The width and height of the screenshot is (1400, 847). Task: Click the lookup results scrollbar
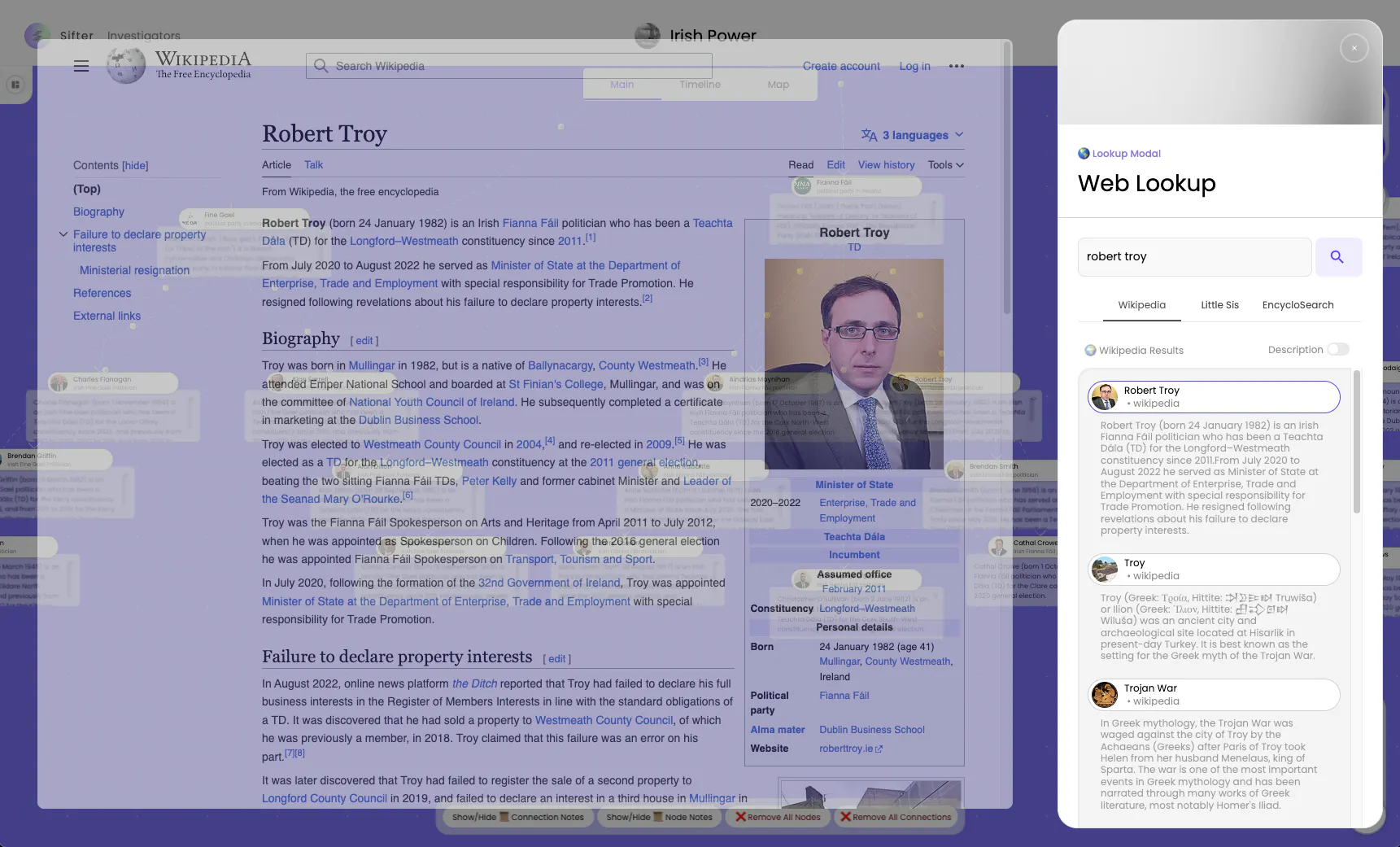[x=1356, y=442]
